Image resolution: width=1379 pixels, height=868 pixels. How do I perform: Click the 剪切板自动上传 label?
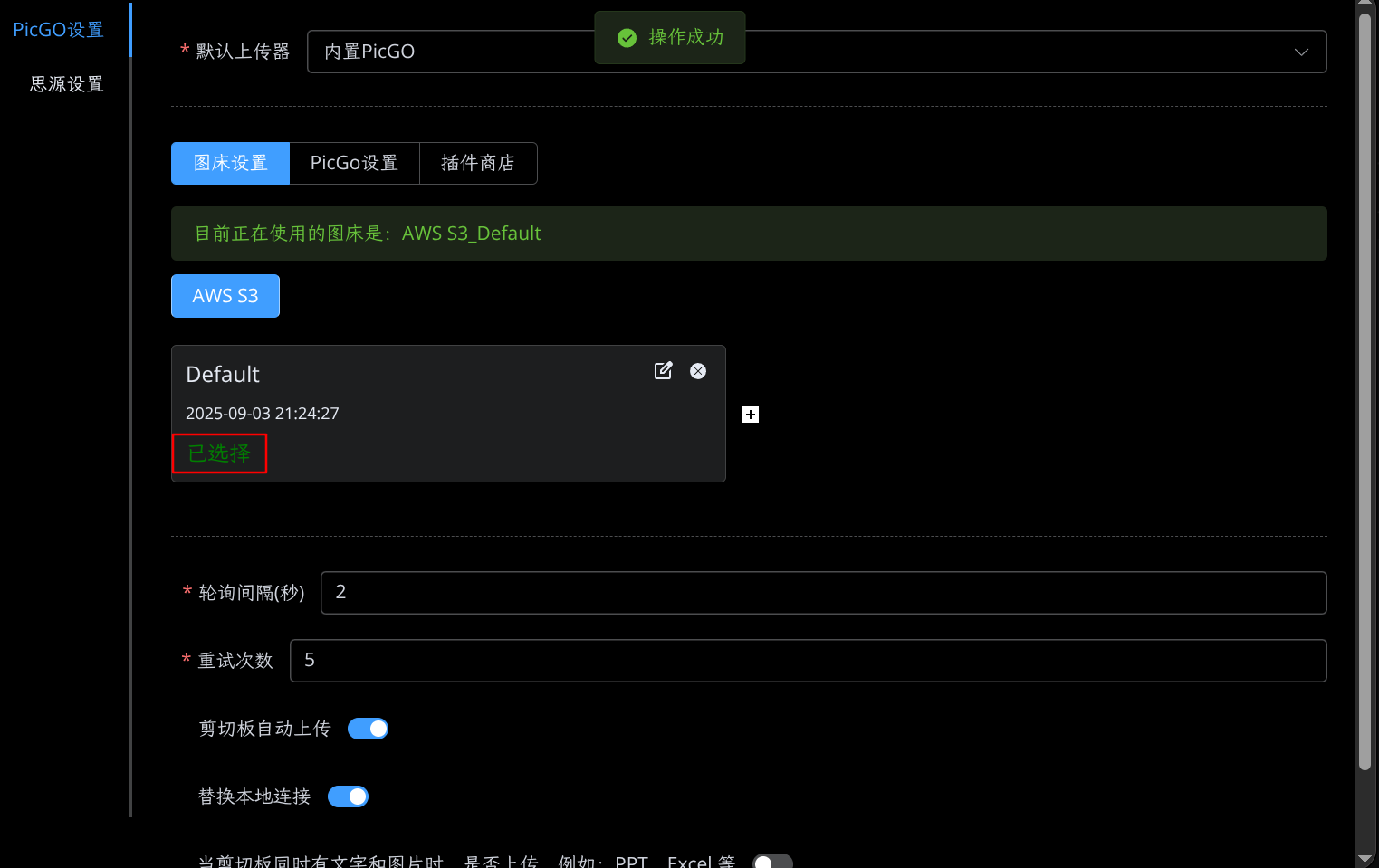[x=265, y=729]
